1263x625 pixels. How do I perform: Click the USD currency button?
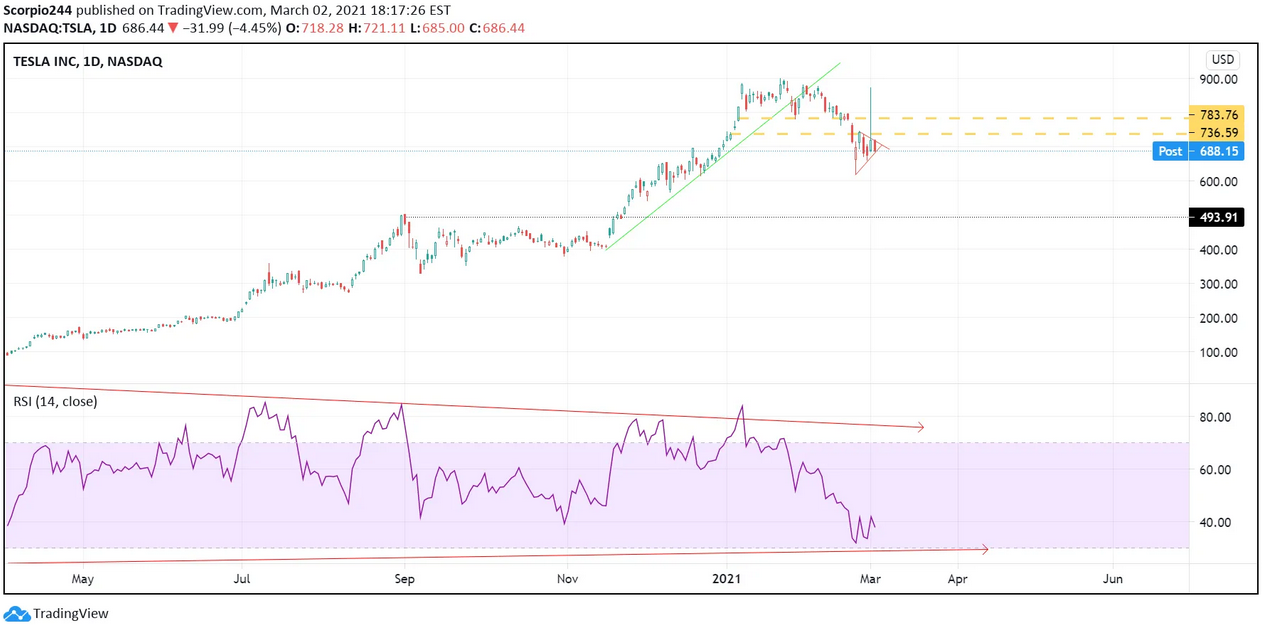pyautogui.click(x=1222, y=59)
